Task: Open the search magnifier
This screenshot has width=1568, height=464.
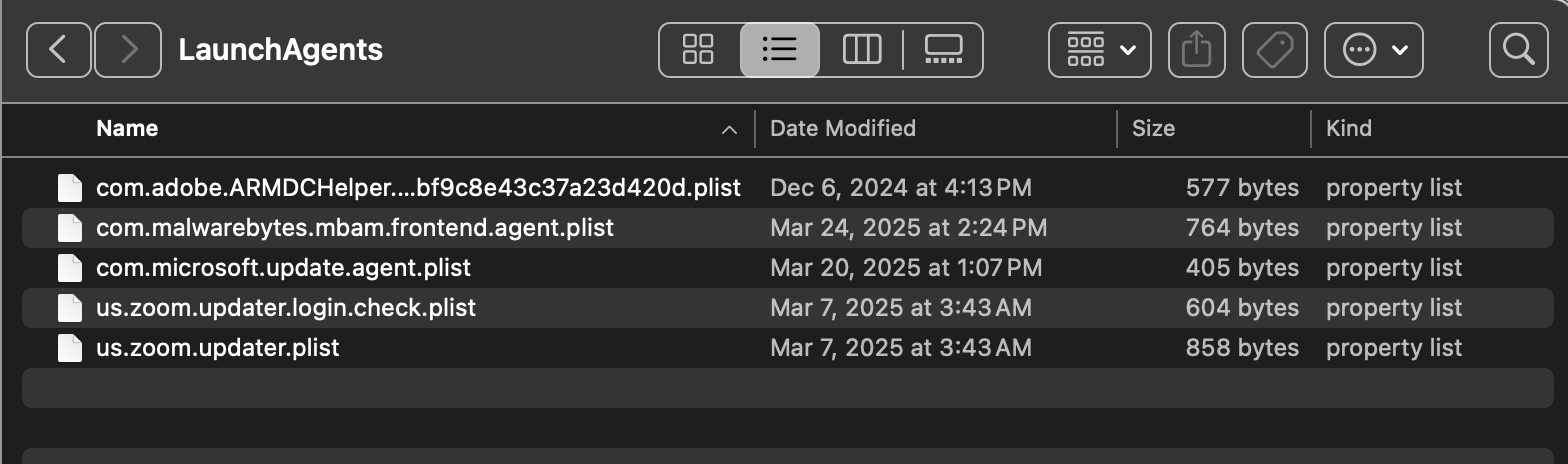Action: pyautogui.click(x=1518, y=50)
